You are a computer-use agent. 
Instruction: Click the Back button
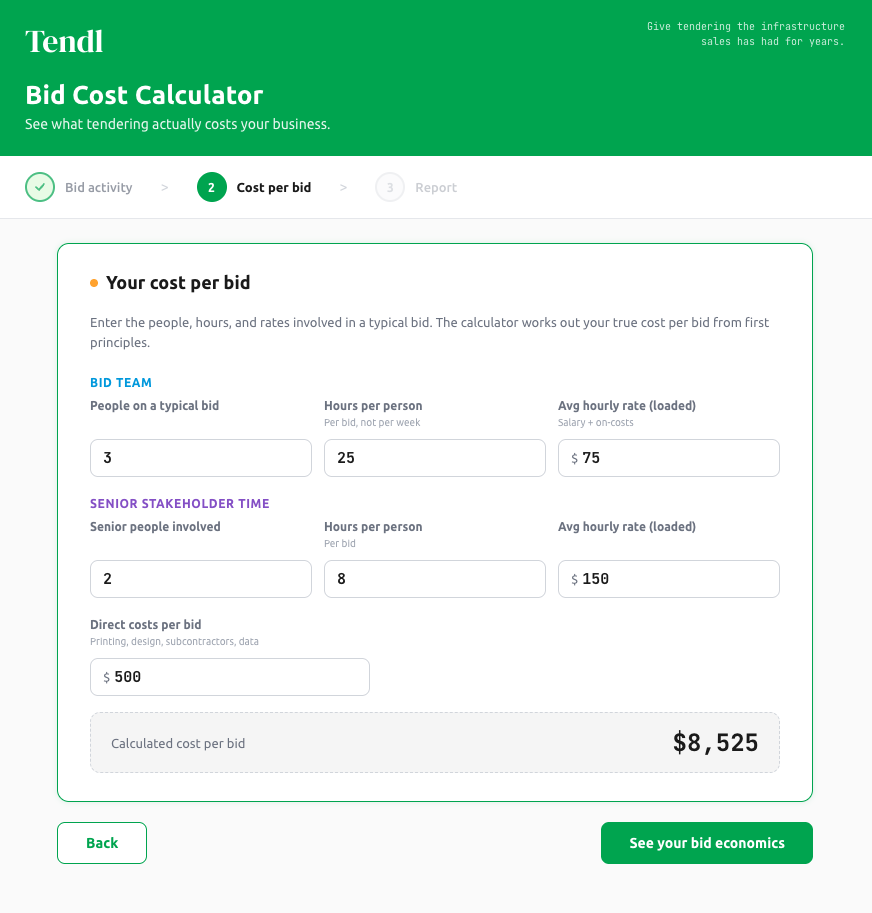pos(101,843)
